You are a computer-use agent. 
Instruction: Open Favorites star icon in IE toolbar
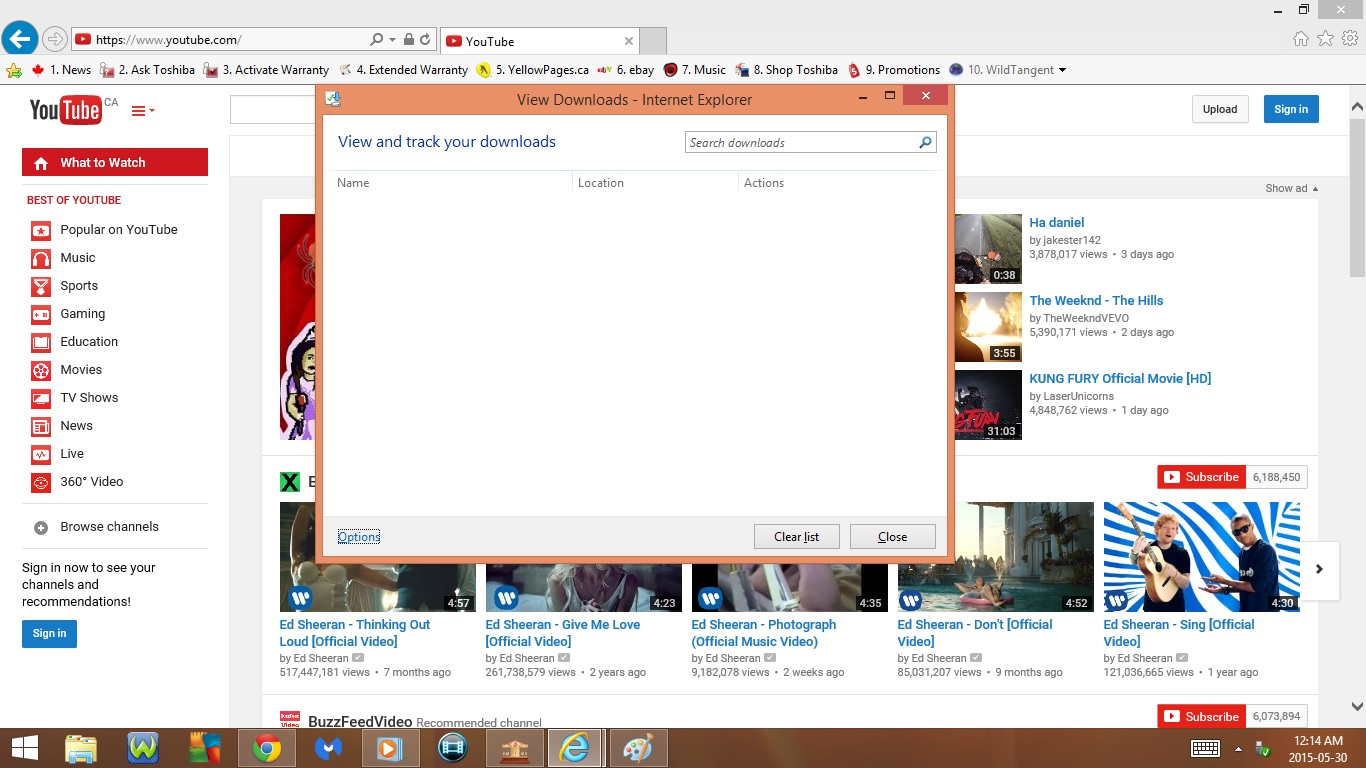pos(1325,39)
